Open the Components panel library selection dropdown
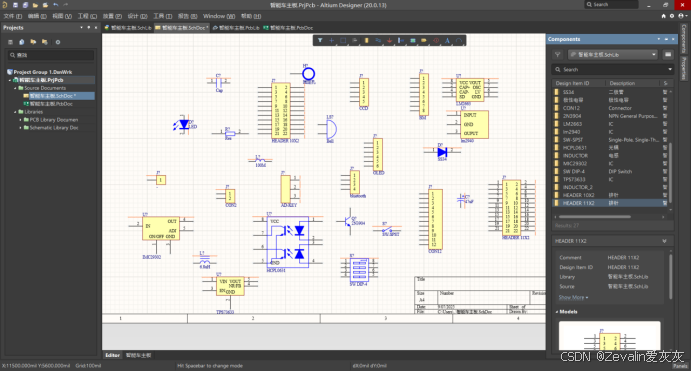 tap(613, 55)
